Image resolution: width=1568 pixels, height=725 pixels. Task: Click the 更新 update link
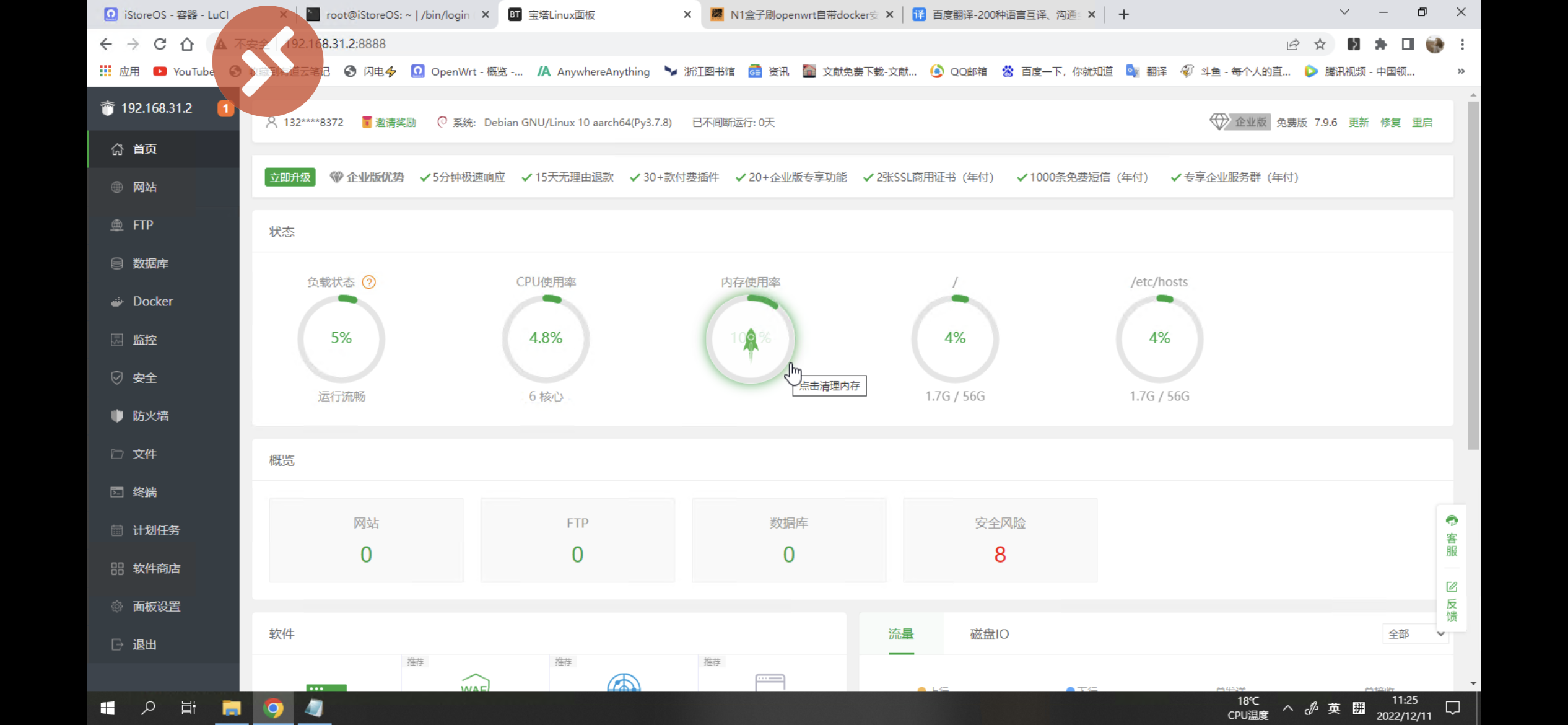coord(1359,123)
